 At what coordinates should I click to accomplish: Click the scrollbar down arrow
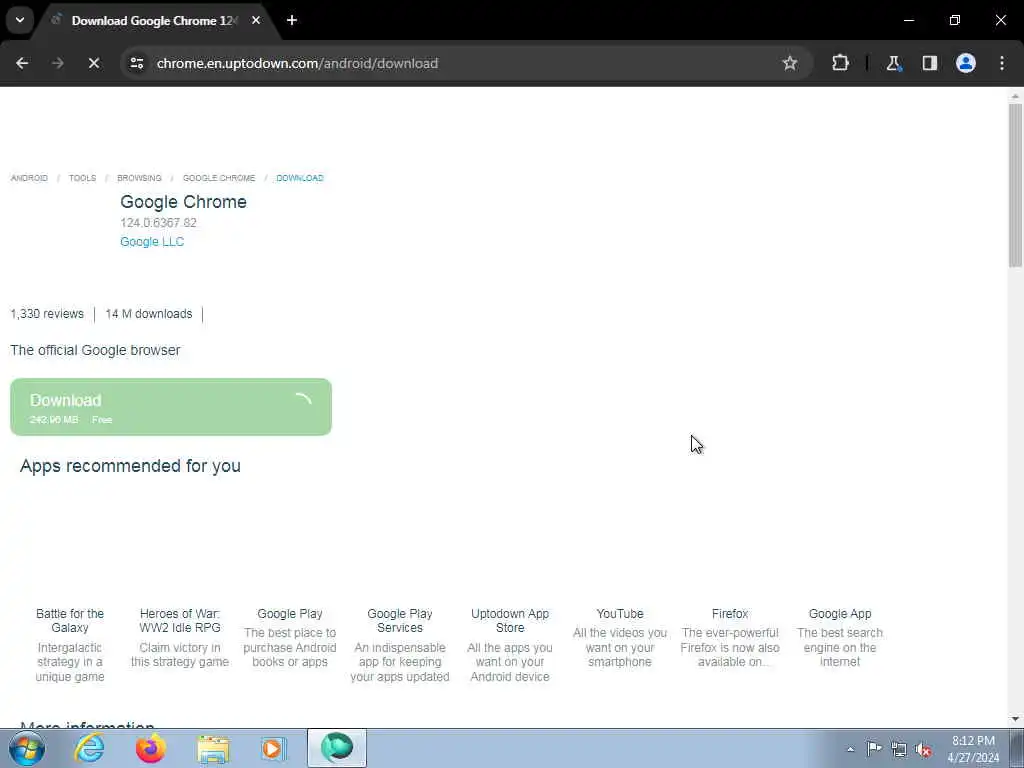point(1015,719)
